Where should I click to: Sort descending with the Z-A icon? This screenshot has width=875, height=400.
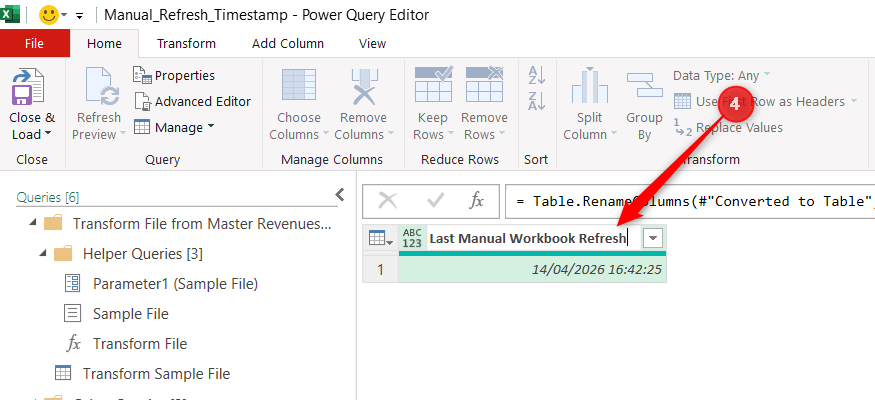click(536, 101)
